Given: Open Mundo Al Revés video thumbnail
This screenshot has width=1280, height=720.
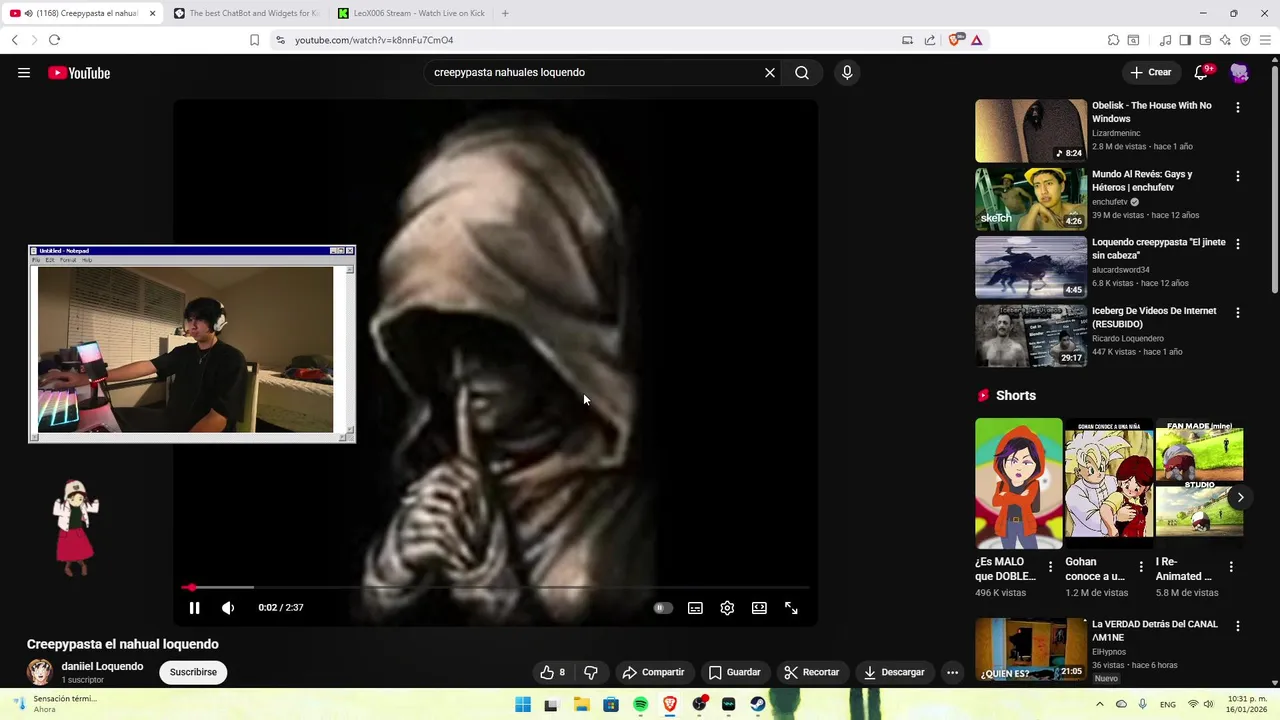Looking at the screenshot, I should click(x=1031, y=199).
